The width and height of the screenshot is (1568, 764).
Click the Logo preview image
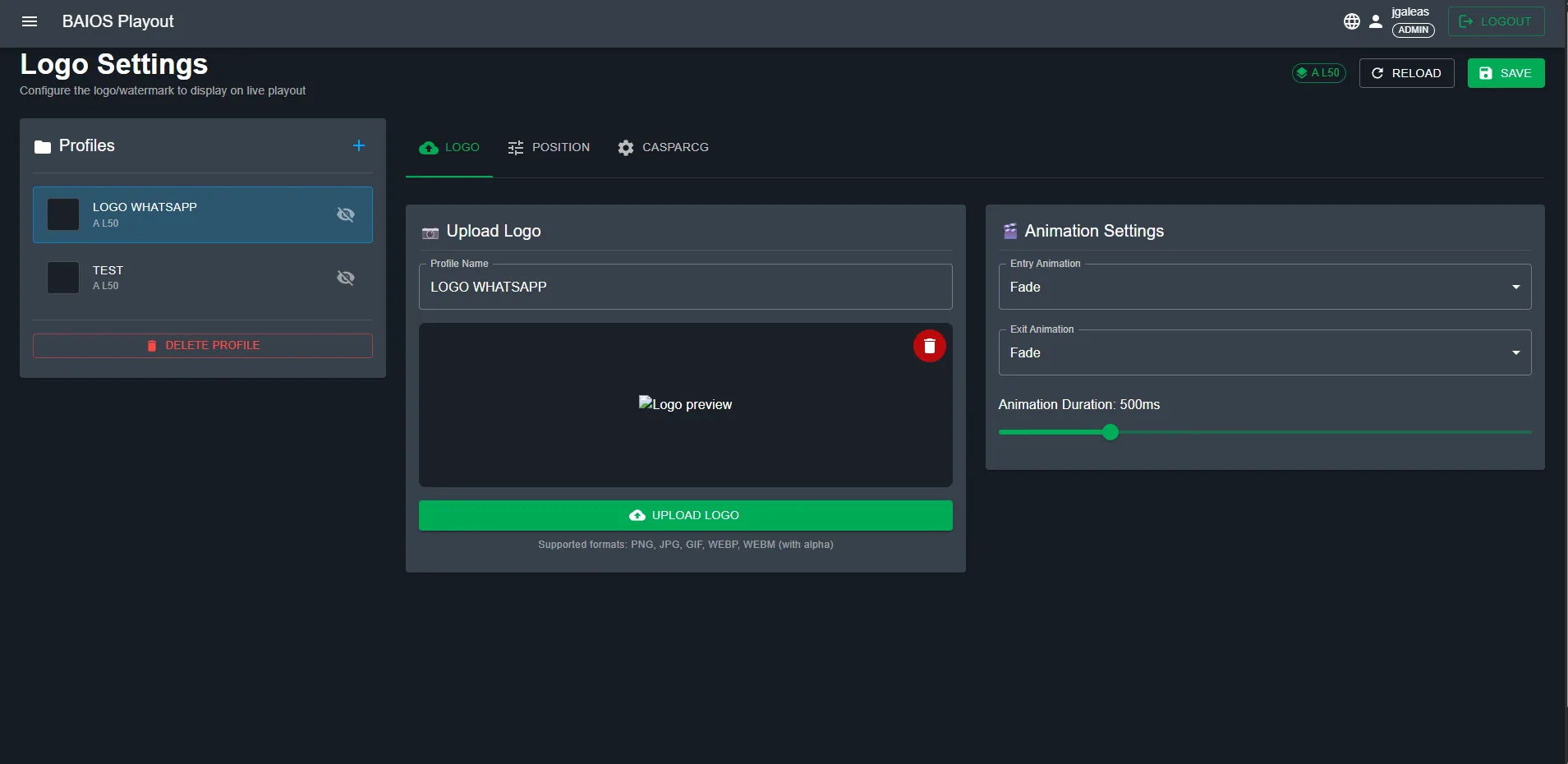tap(686, 404)
